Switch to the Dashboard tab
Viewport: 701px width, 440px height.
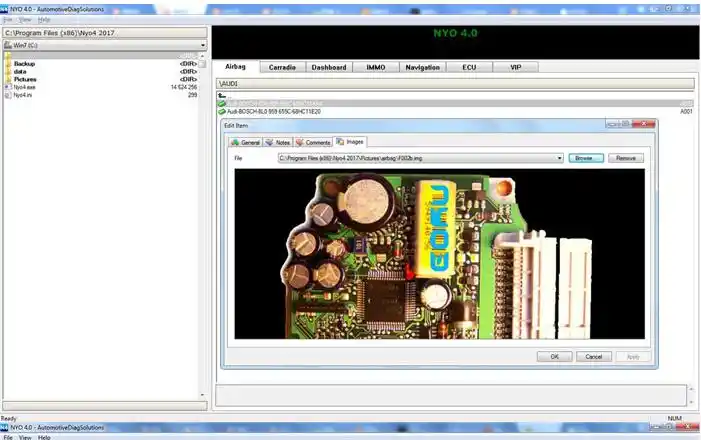pyautogui.click(x=329, y=67)
